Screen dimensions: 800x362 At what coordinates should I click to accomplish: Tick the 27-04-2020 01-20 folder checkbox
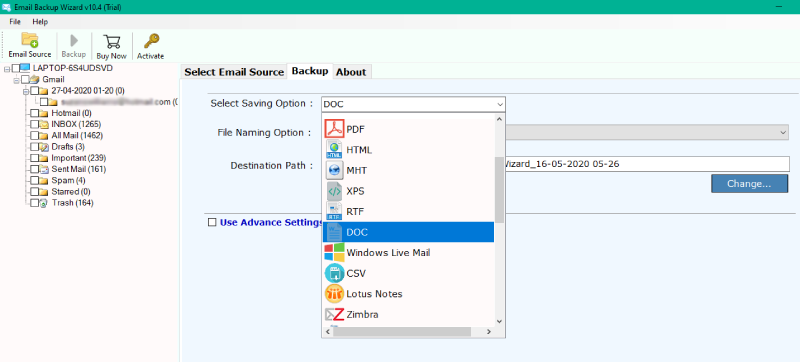click(34, 90)
